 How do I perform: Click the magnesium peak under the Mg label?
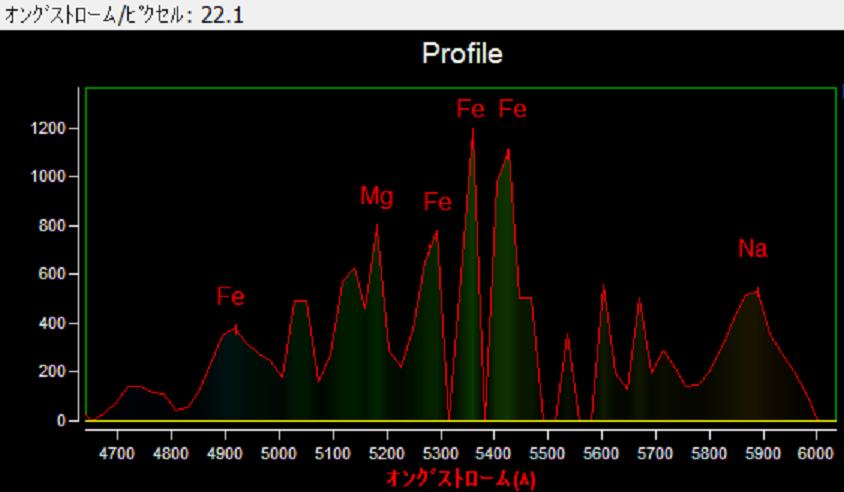pos(377,226)
